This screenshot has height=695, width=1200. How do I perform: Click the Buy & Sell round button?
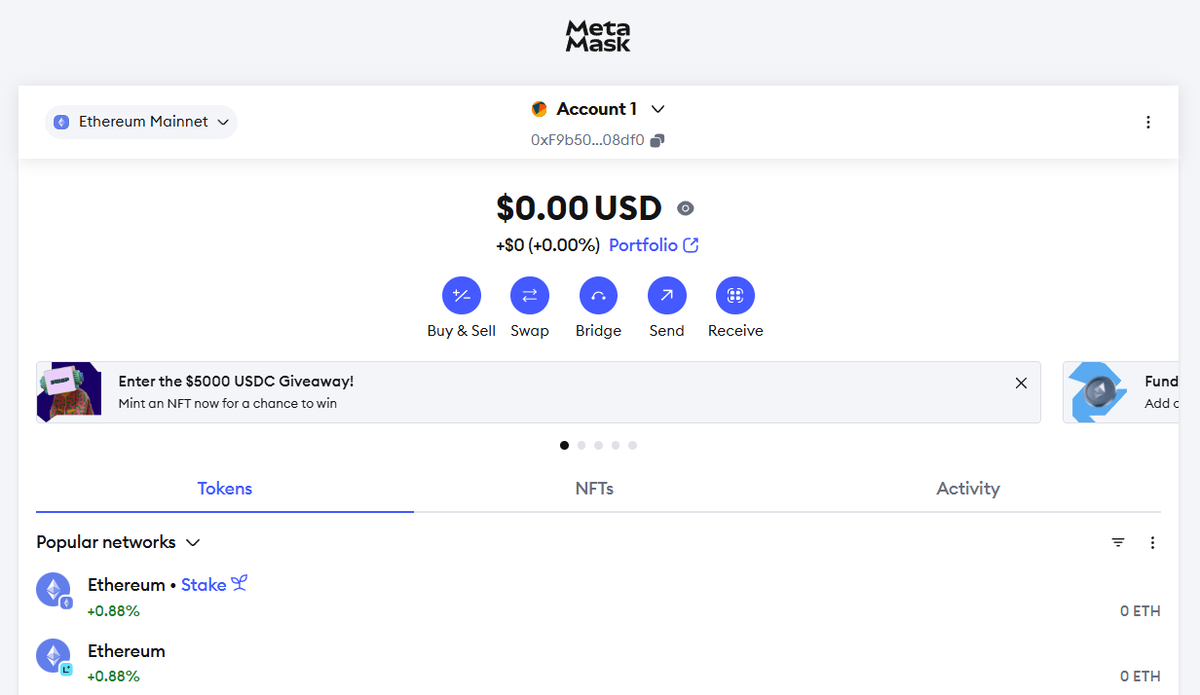(x=461, y=296)
